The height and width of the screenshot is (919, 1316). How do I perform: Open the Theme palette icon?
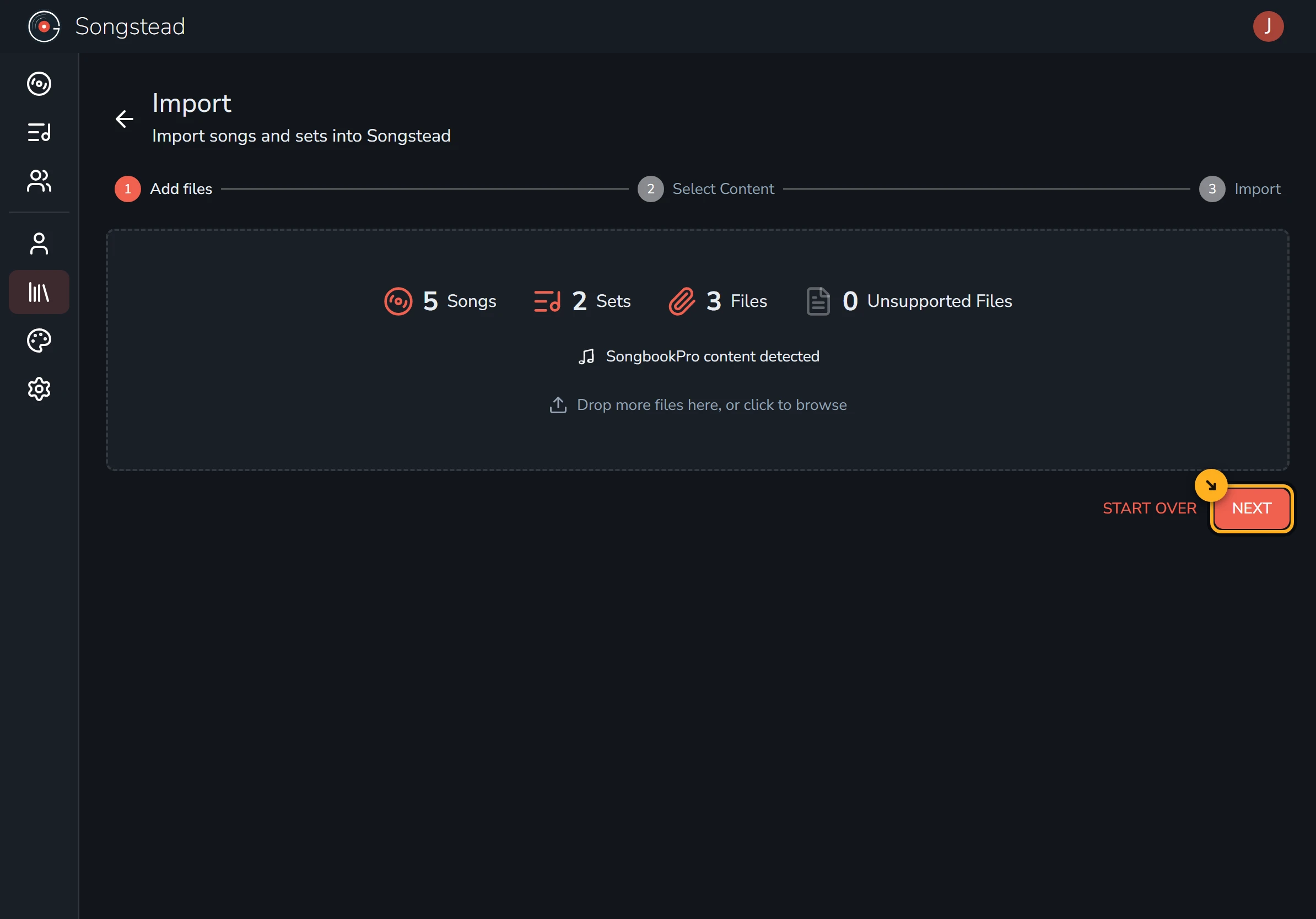(39, 341)
